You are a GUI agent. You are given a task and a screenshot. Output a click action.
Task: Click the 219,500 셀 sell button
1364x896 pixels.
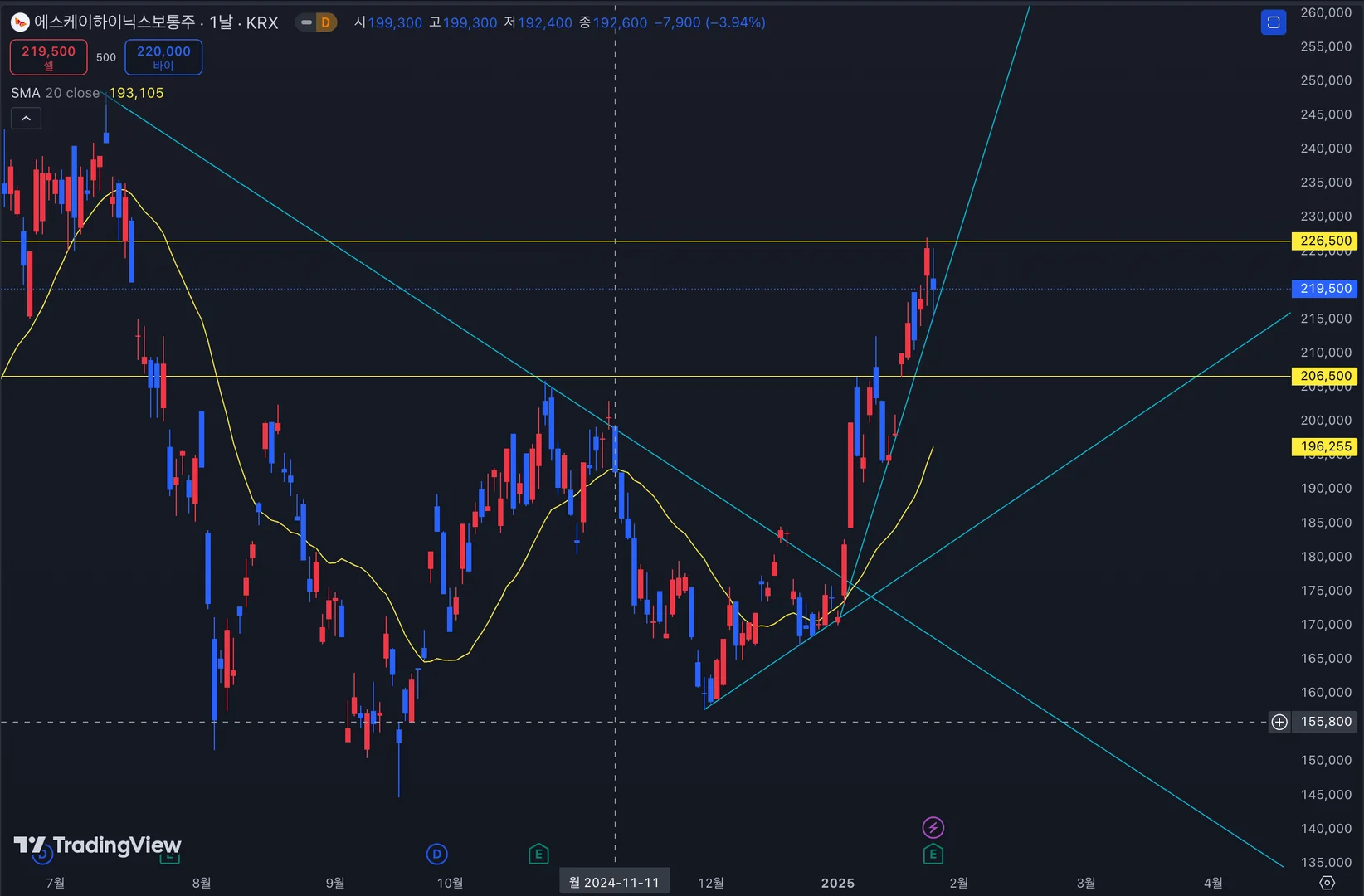point(48,57)
